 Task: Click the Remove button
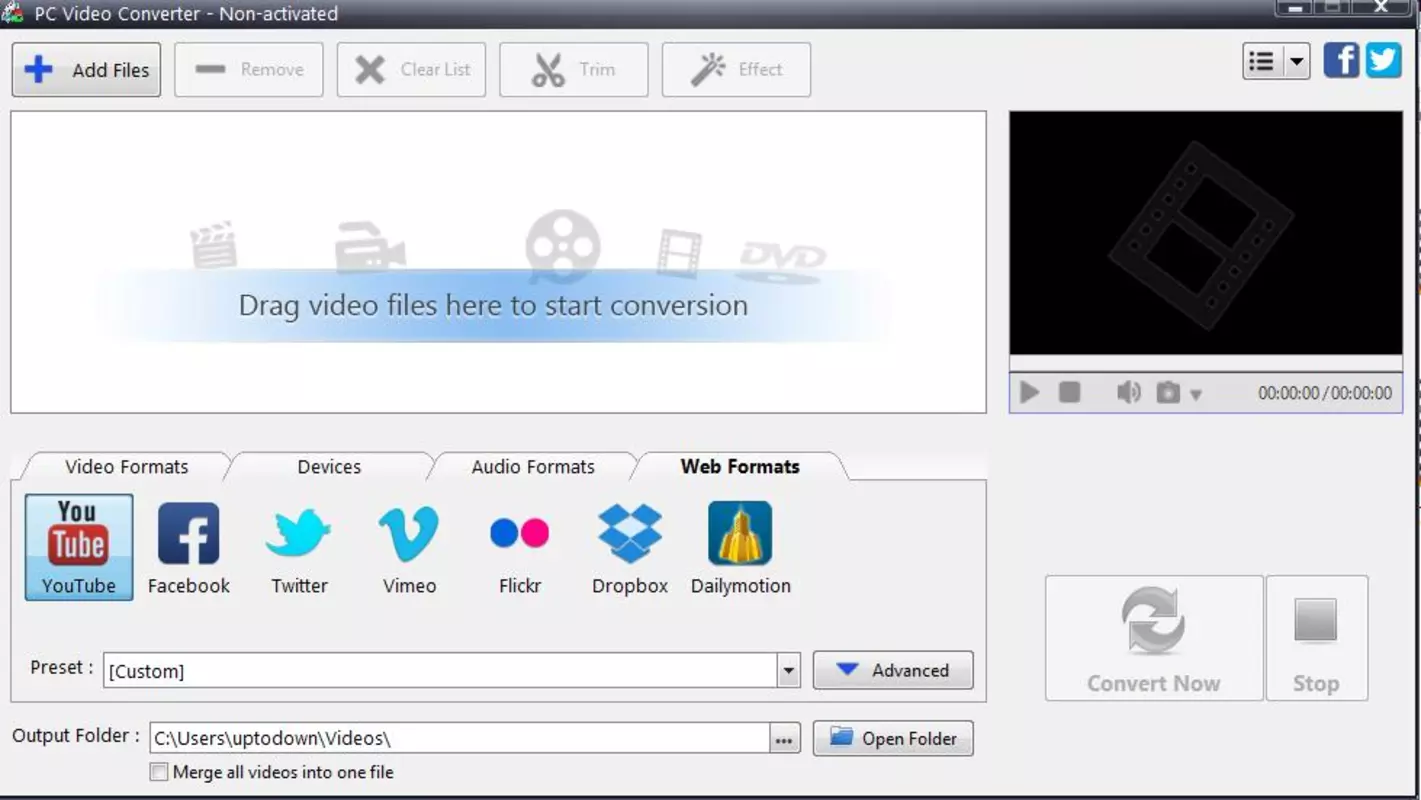tap(249, 70)
